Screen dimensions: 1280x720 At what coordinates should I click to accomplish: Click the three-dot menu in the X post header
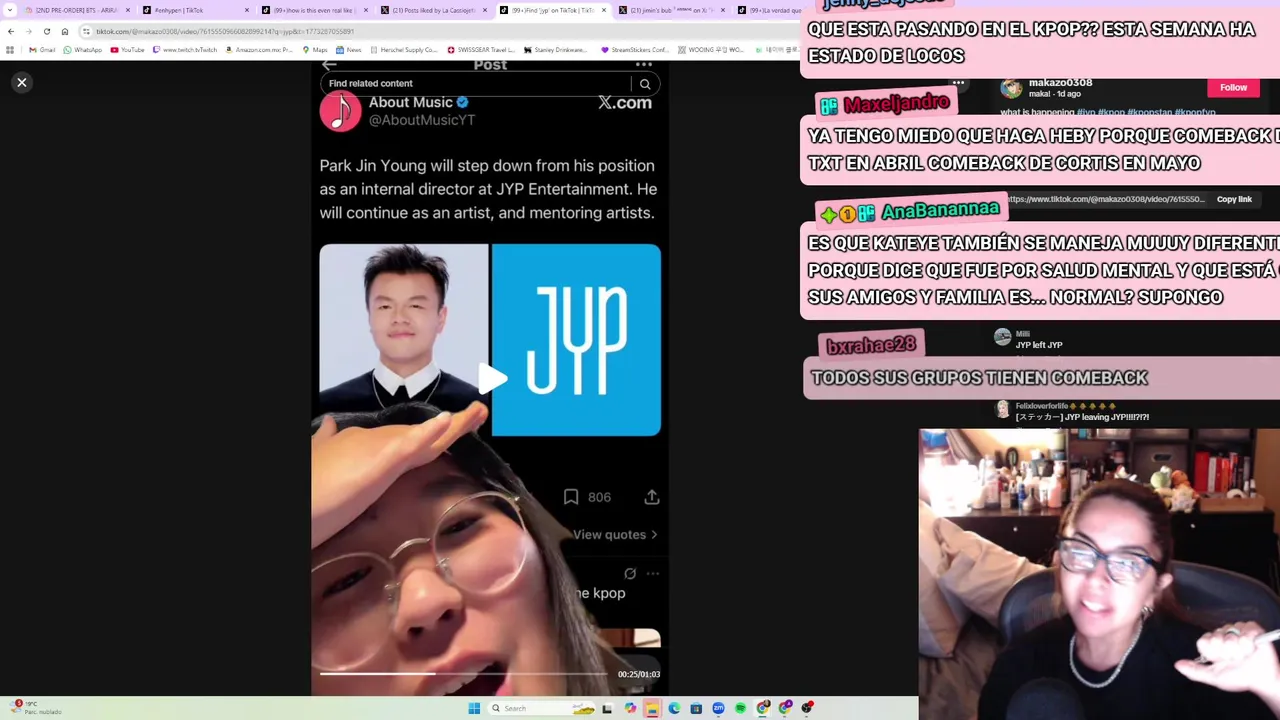click(644, 65)
